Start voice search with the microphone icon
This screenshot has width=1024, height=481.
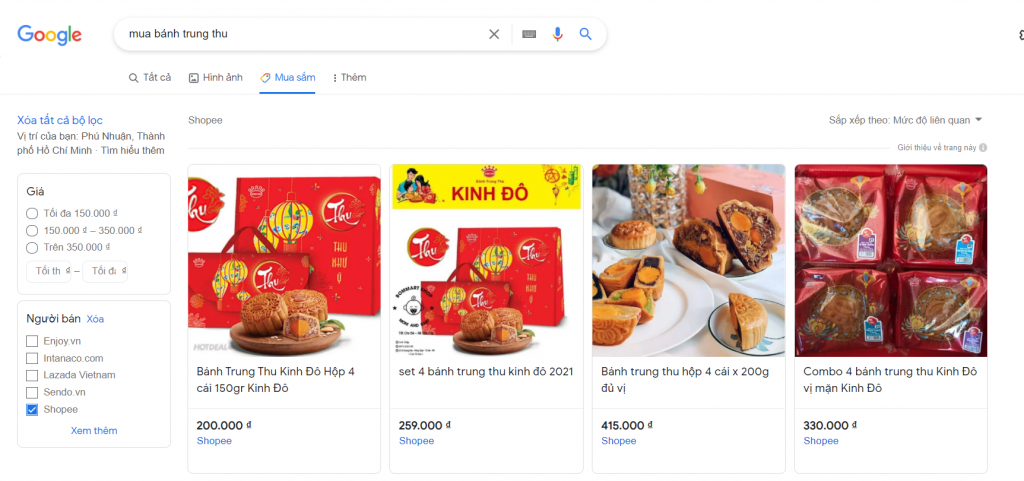pos(557,34)
